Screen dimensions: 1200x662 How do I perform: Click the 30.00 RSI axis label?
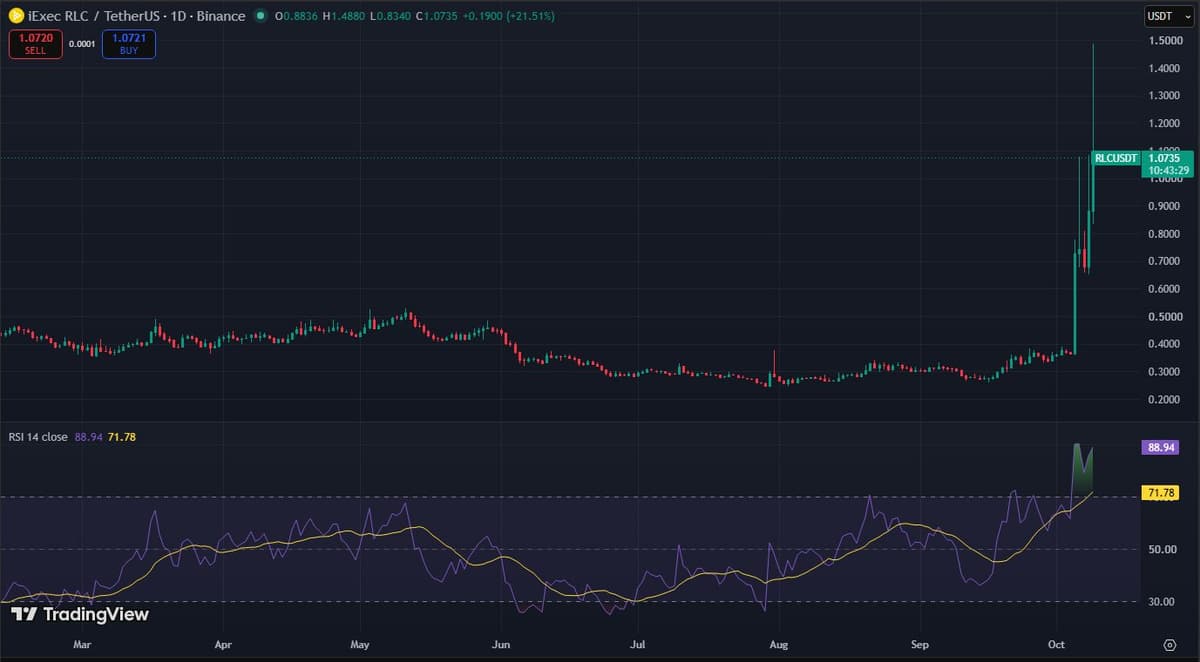[1162, 602]
